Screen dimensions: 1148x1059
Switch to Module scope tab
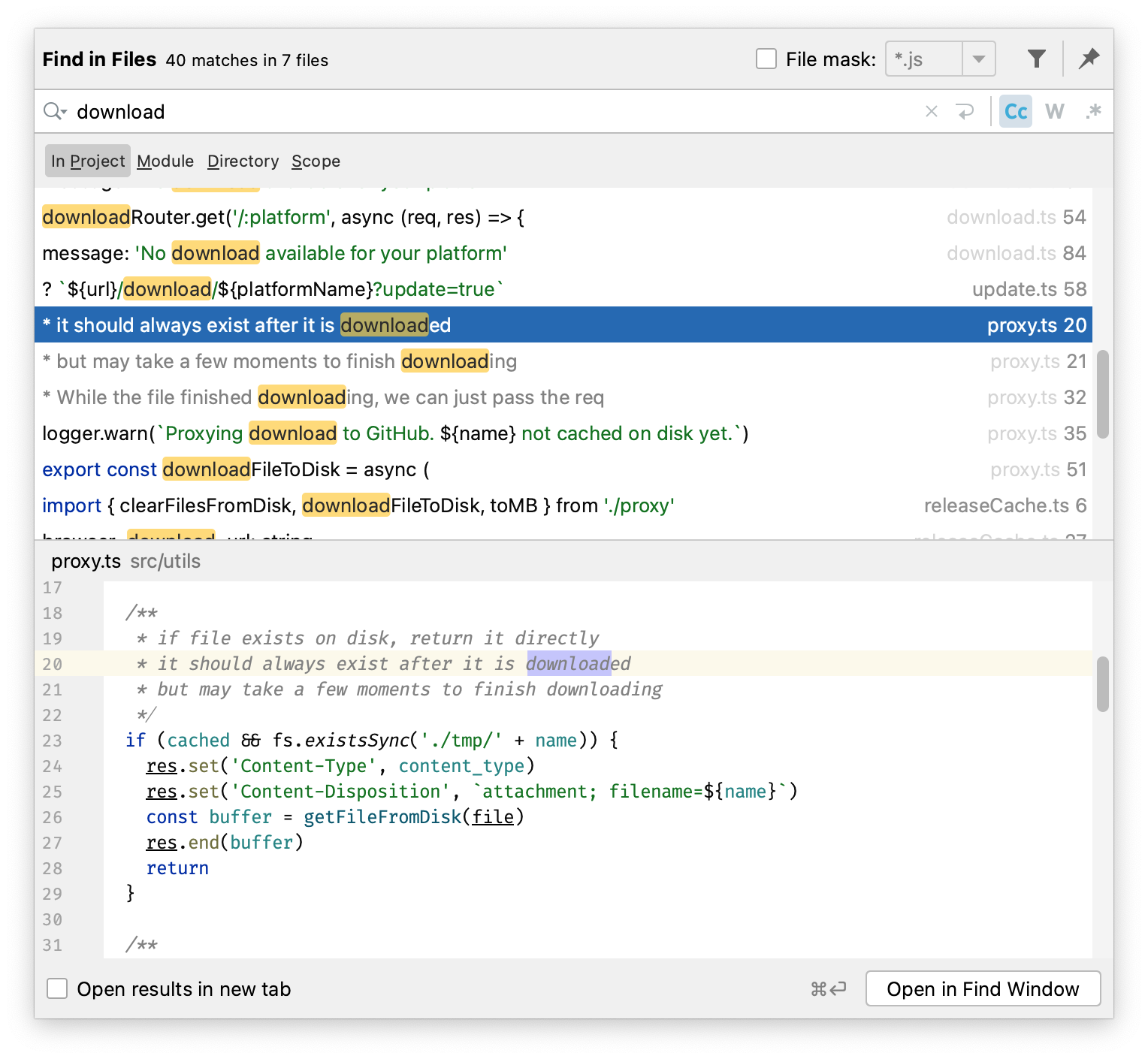pyautogui.click(x=165, y=161)
